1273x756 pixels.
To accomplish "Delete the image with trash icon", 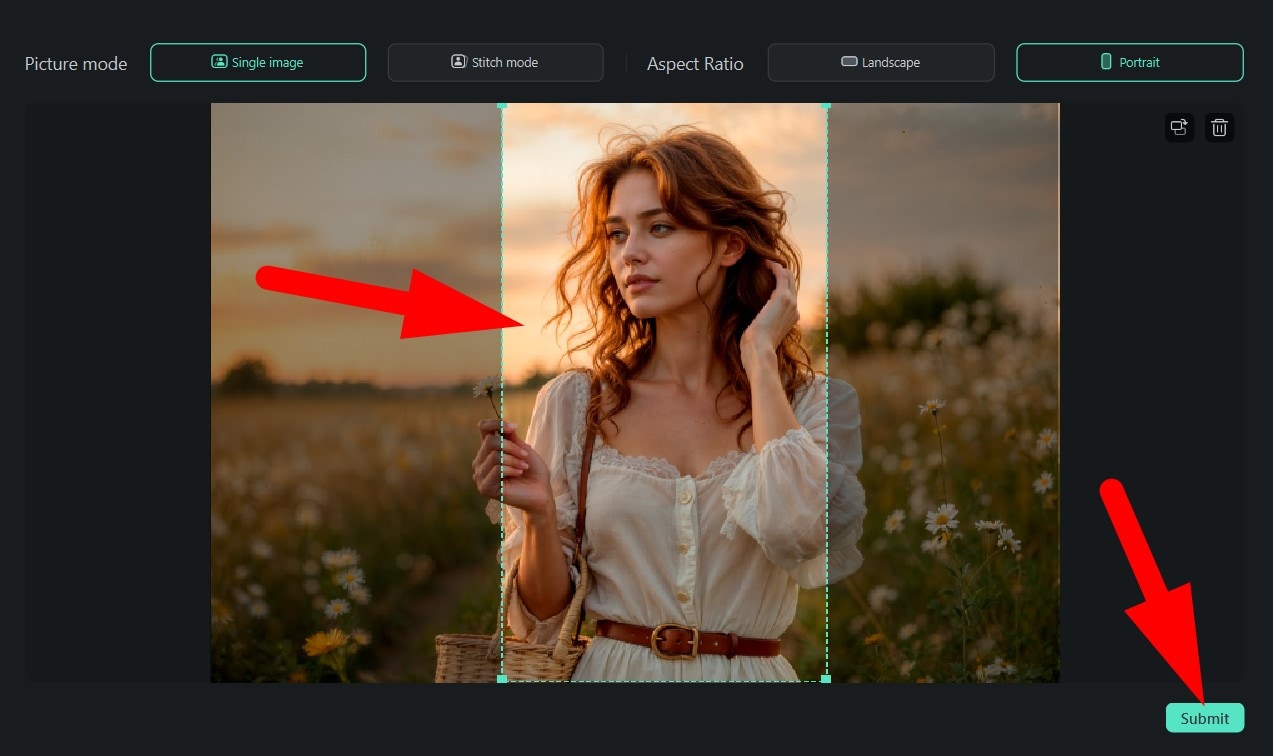I will pos(1219,127).
